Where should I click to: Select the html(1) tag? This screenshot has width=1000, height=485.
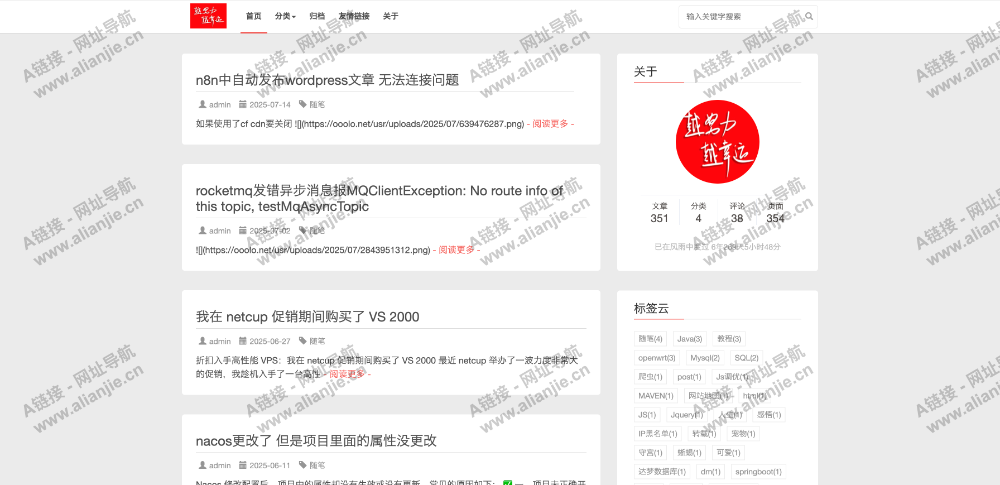coord(753,396)
